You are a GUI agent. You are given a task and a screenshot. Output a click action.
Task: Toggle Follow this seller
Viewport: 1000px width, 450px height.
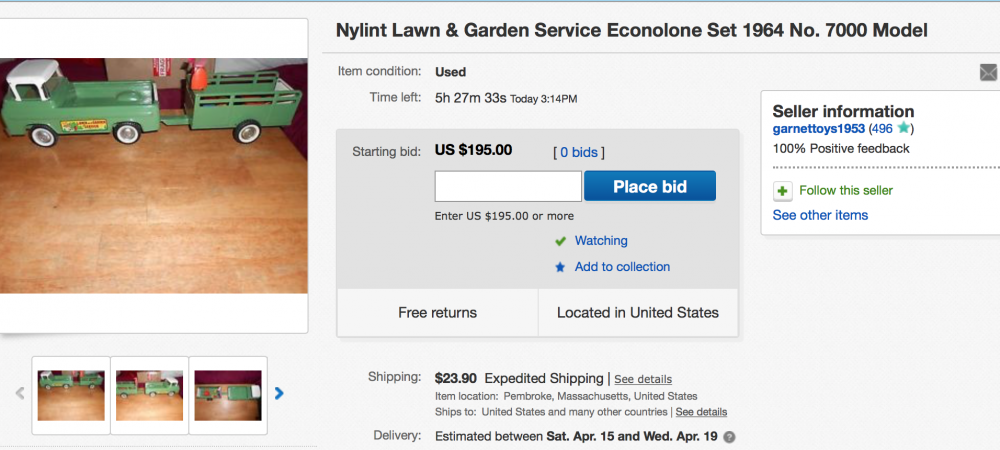(x=845, y=190)
